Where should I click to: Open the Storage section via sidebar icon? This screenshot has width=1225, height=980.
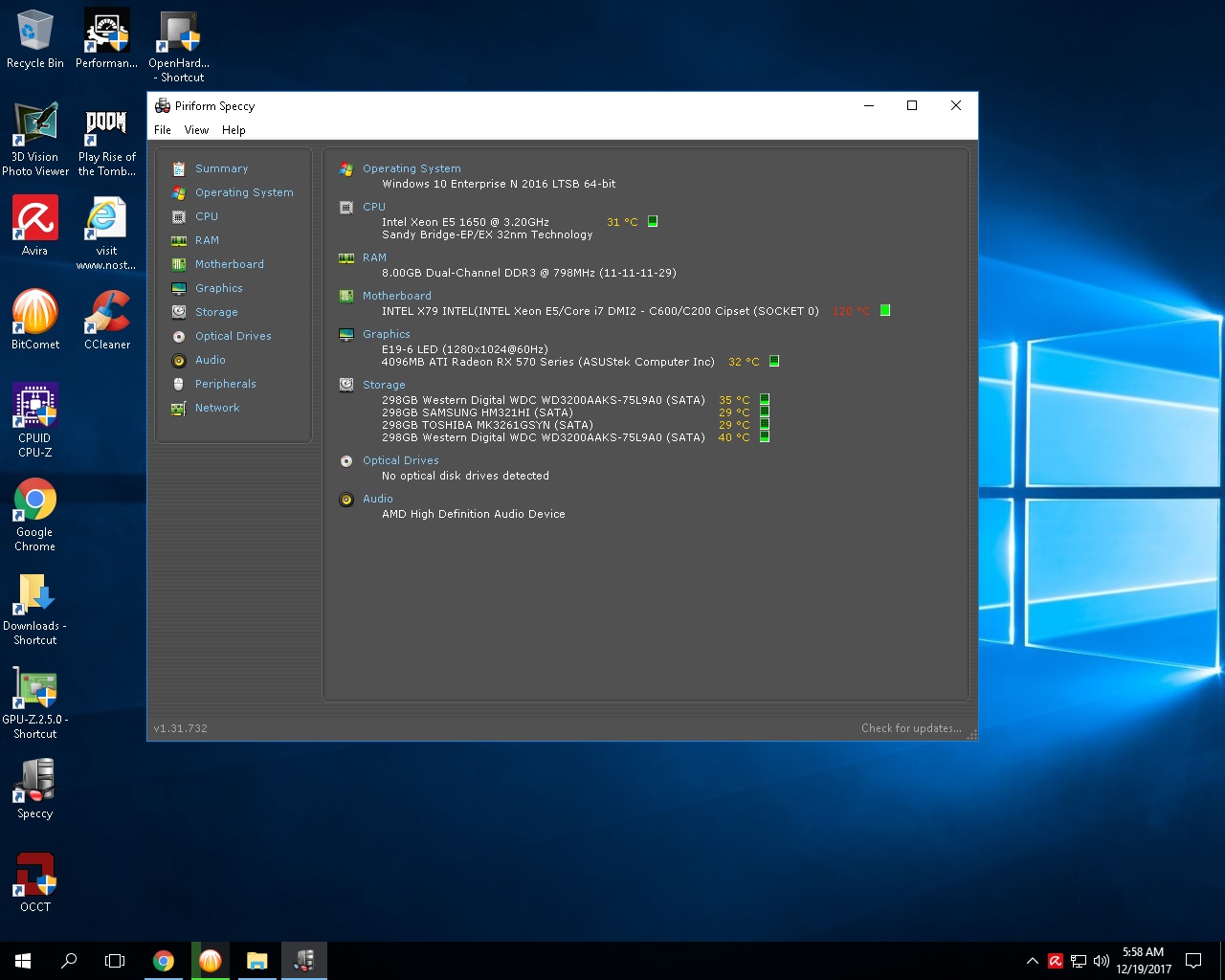pos(178,312)
